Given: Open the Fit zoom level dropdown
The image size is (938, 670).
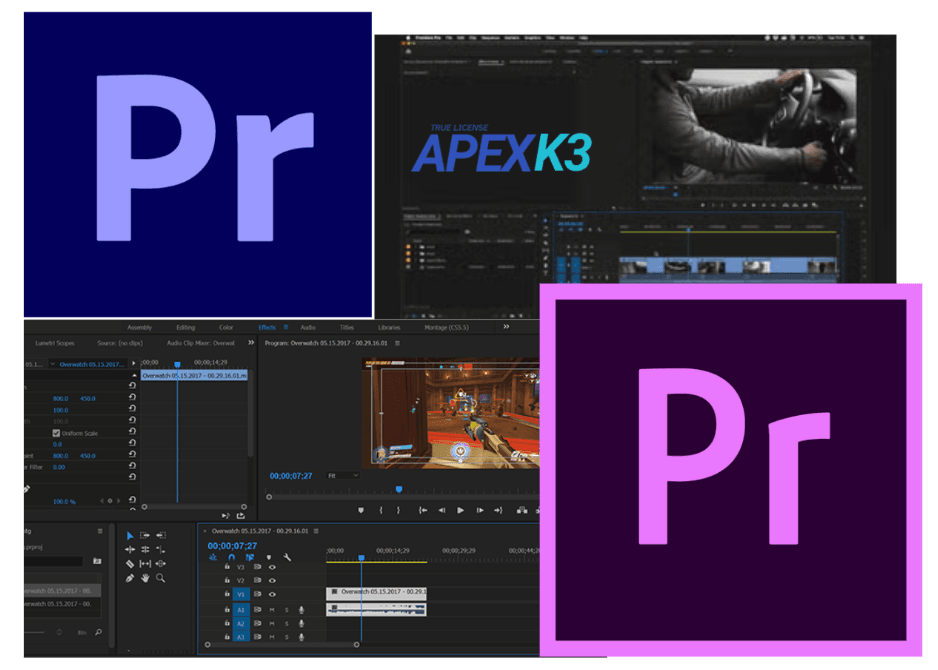Looking at the screenshot, I should tap(343, 476).
